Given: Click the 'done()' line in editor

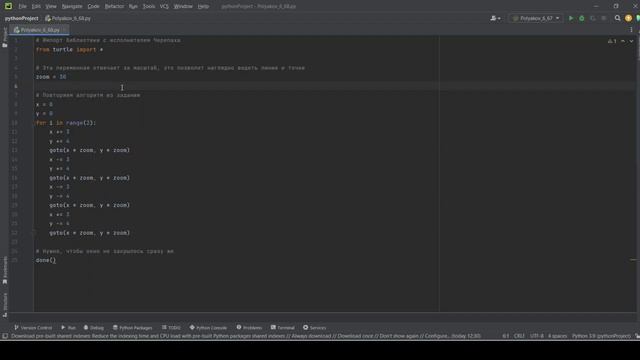Looking at the screenshot, I should (x=46, y=260).
